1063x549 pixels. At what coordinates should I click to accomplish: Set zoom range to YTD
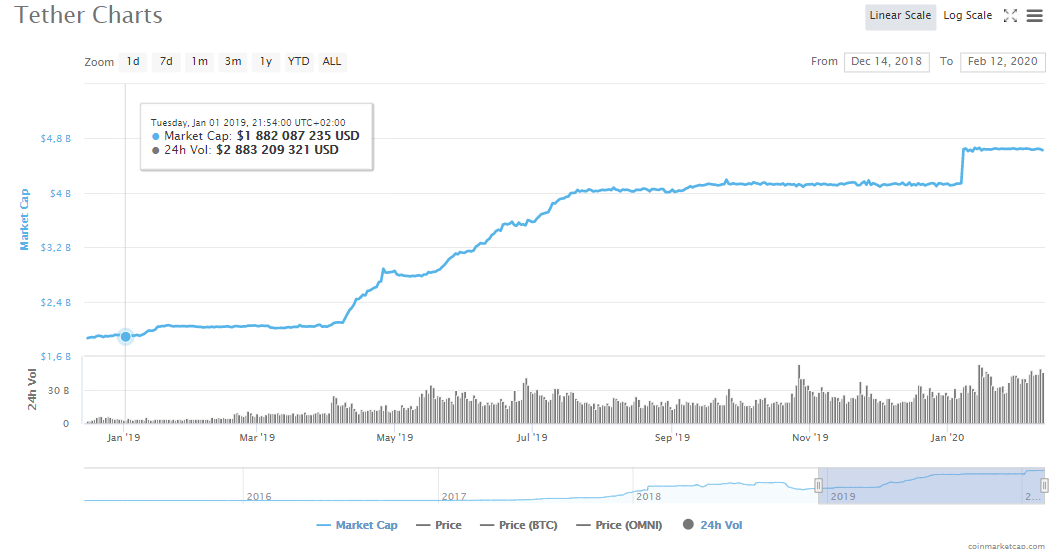[298, 62]
